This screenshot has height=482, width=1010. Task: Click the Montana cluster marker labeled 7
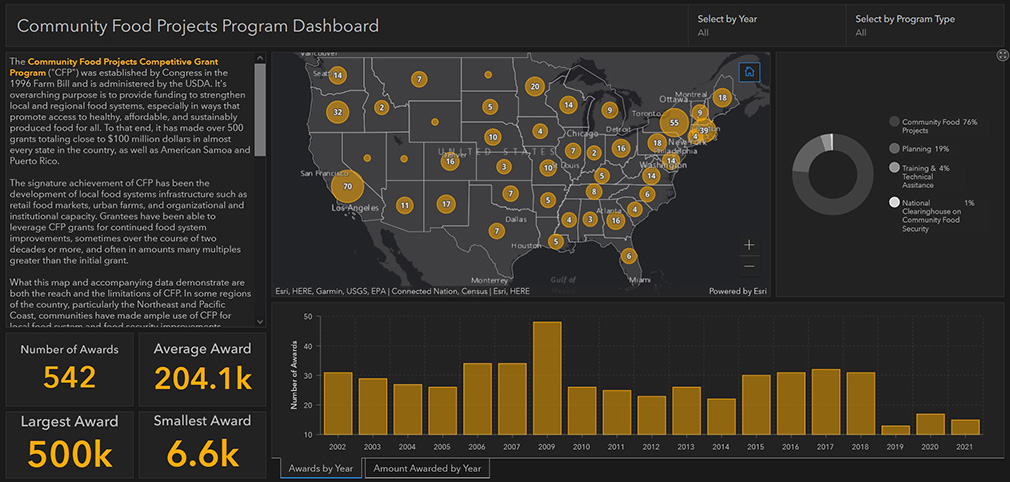coord(419,80)
